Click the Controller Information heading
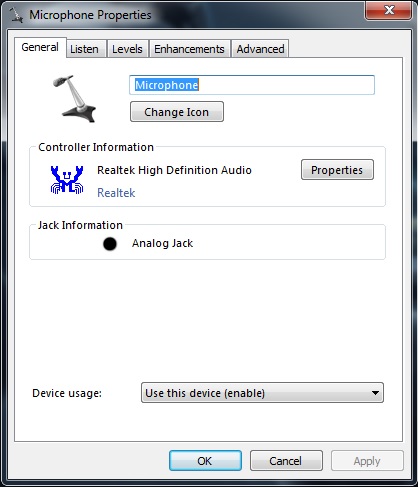Image resolution: width=418 pixels, height=487 pixels. 96,147
